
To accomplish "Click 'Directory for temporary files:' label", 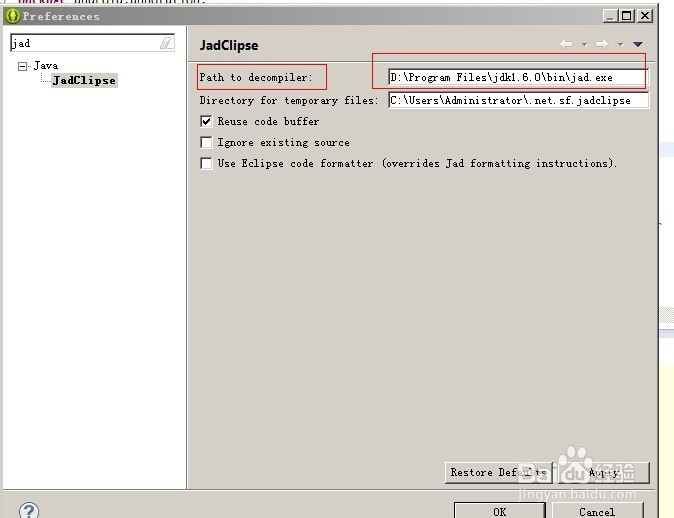I will pyautogui.click(x=288, y=100).
